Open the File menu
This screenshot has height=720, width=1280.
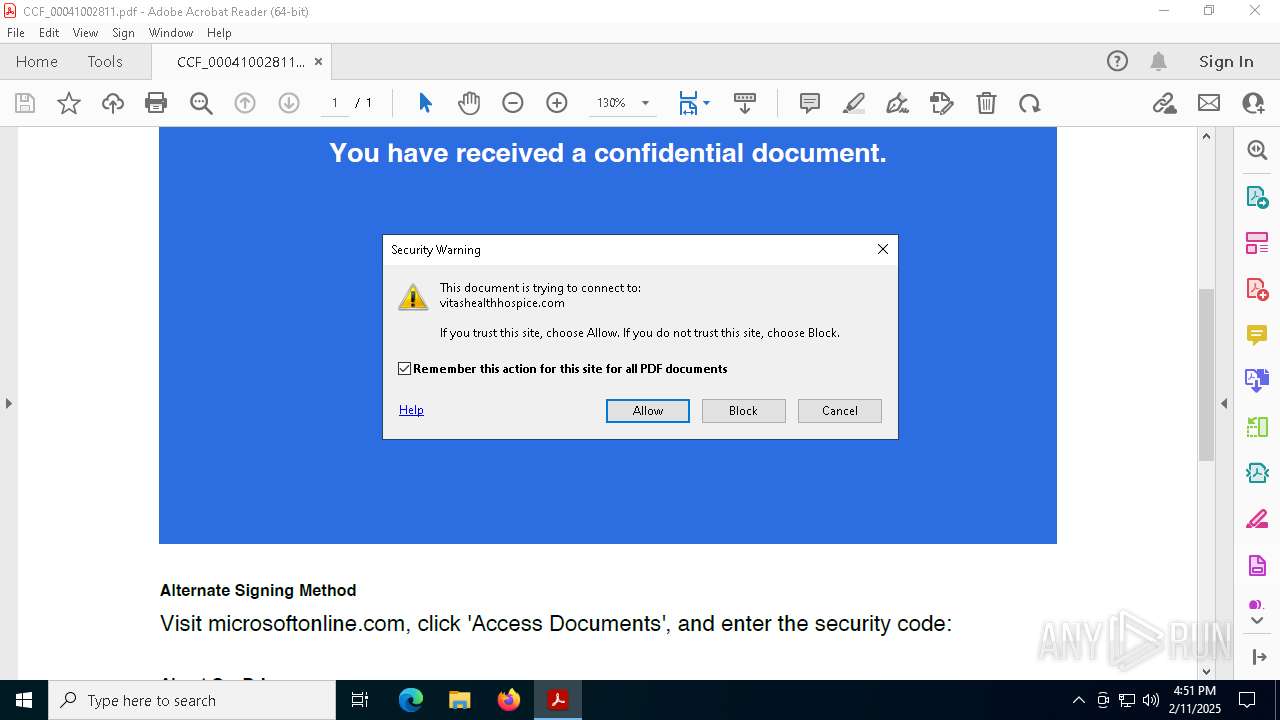[16, 32]
